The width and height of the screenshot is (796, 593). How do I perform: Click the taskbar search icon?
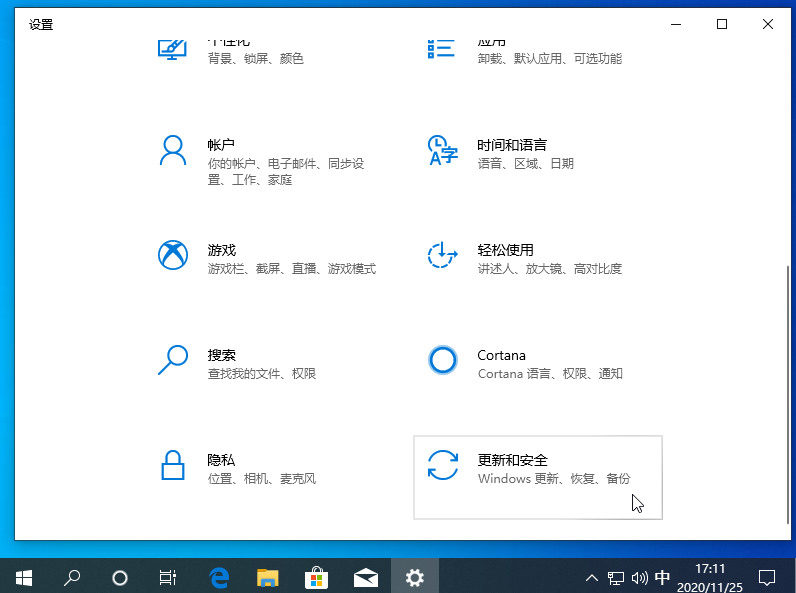click(72, 577)
